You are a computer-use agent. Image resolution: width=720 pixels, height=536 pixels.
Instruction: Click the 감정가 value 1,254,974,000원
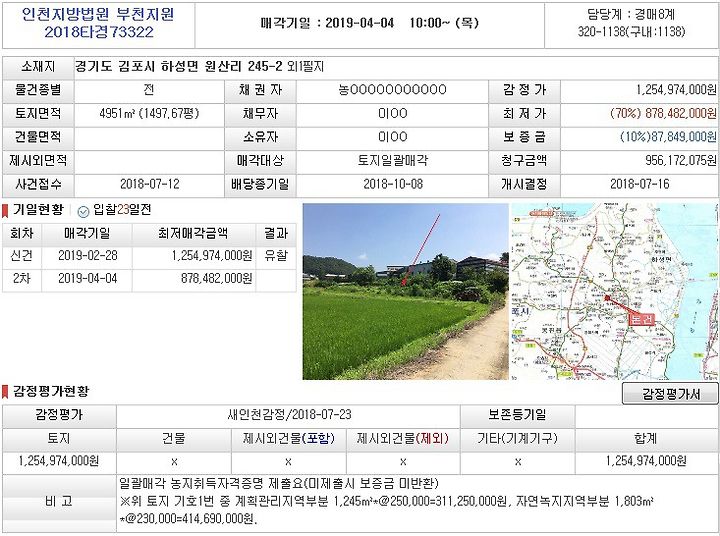676,90
